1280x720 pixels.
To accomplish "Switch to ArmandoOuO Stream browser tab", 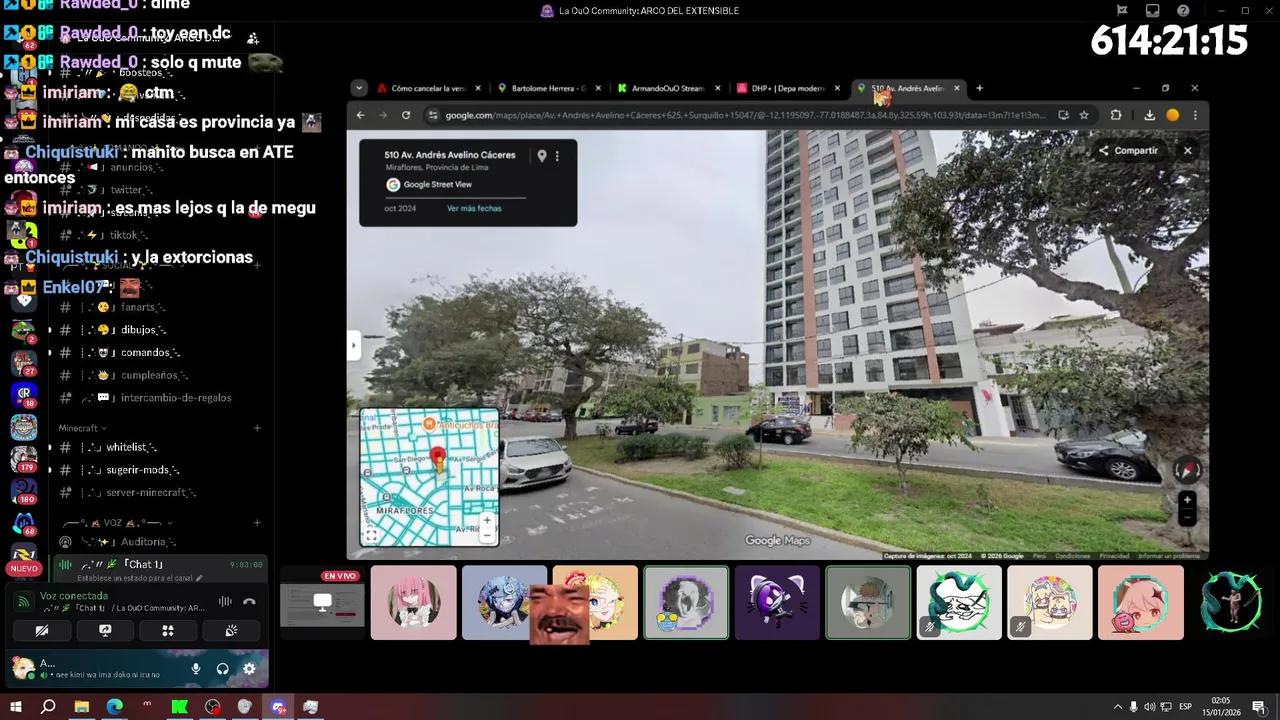I will click(669, 88).
